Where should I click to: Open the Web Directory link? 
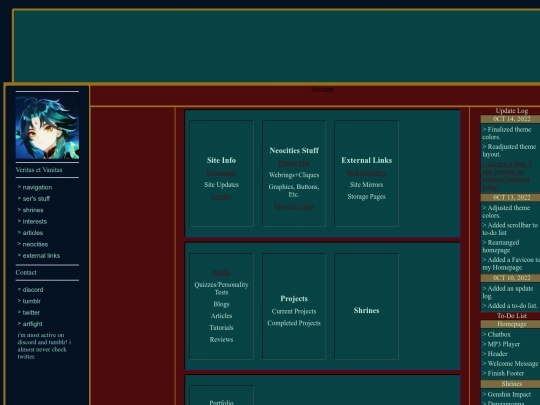coord(366,173)
